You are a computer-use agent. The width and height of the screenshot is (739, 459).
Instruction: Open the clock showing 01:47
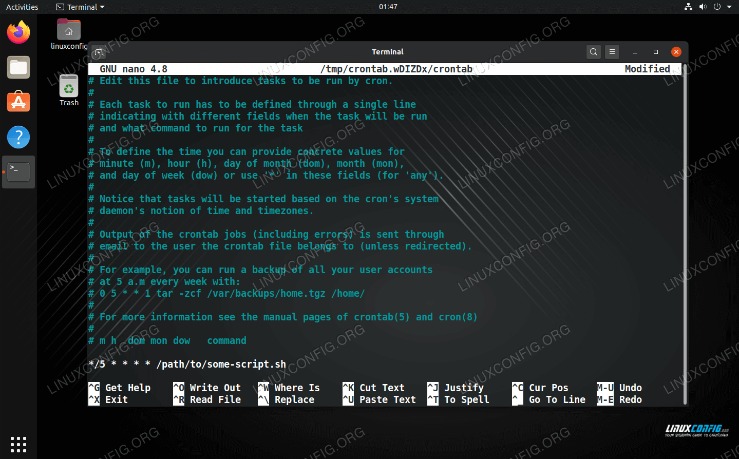pyautogui.click(x=388, y=6)
